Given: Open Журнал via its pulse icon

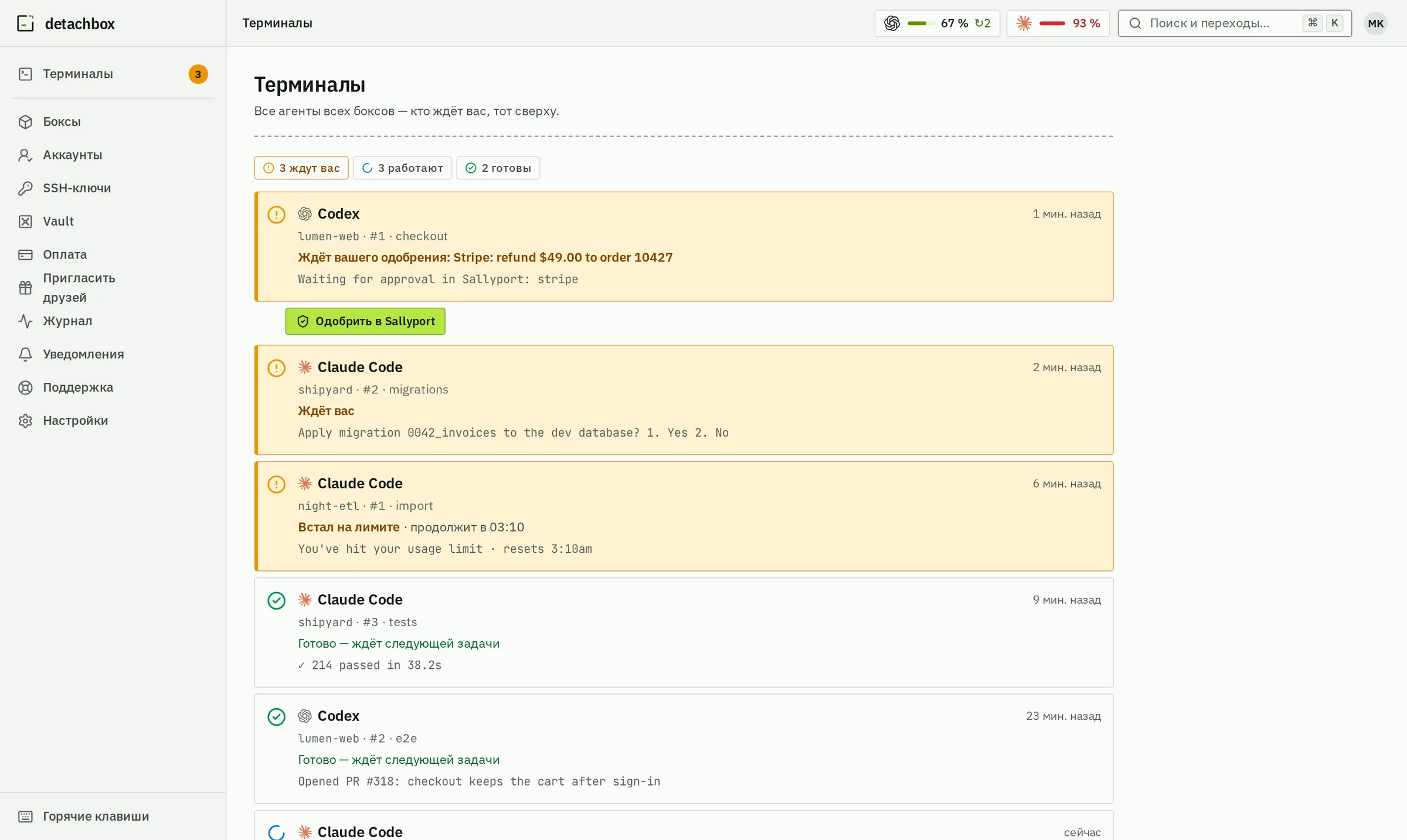Looking at the screenshot, I should tap(25, 321).
